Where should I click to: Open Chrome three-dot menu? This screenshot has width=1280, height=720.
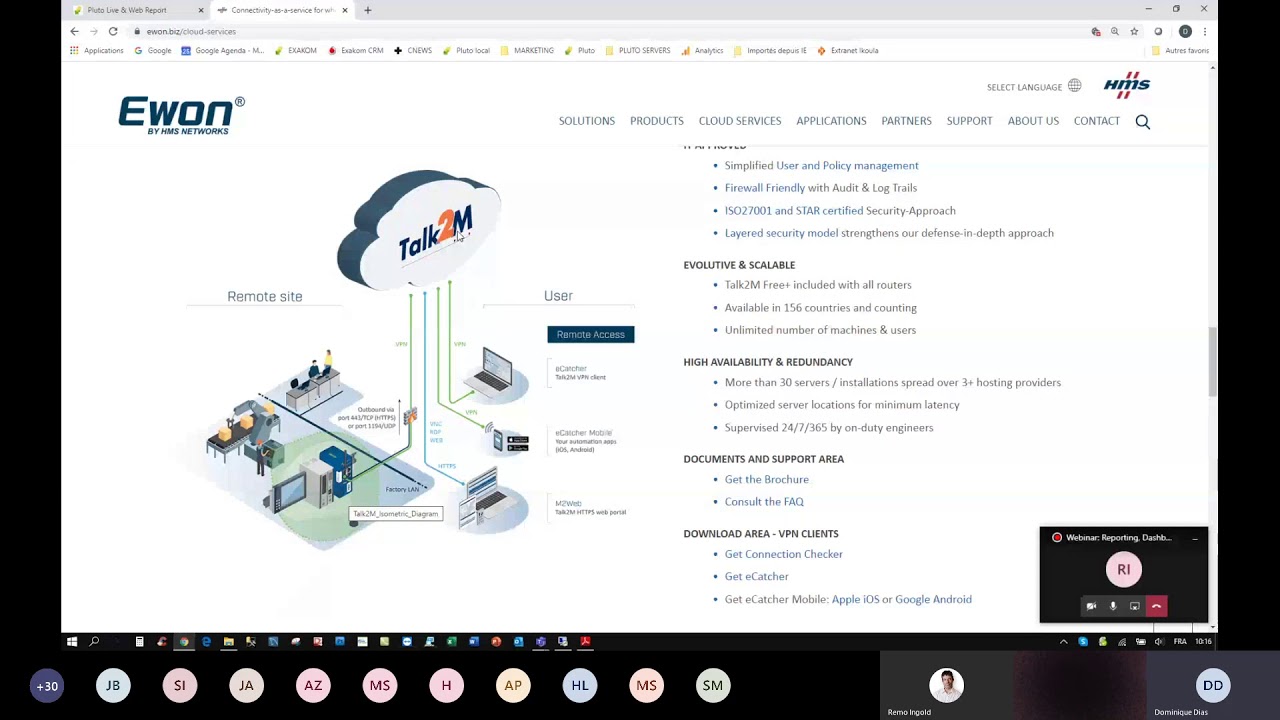click(1204, 31)
